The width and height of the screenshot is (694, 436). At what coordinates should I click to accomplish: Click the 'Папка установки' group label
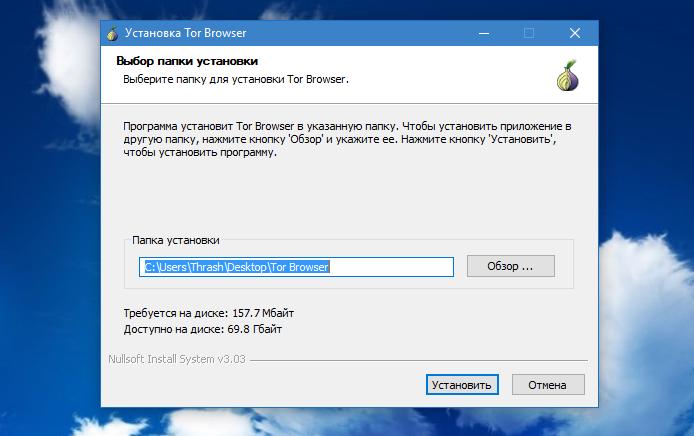(176, 240)
